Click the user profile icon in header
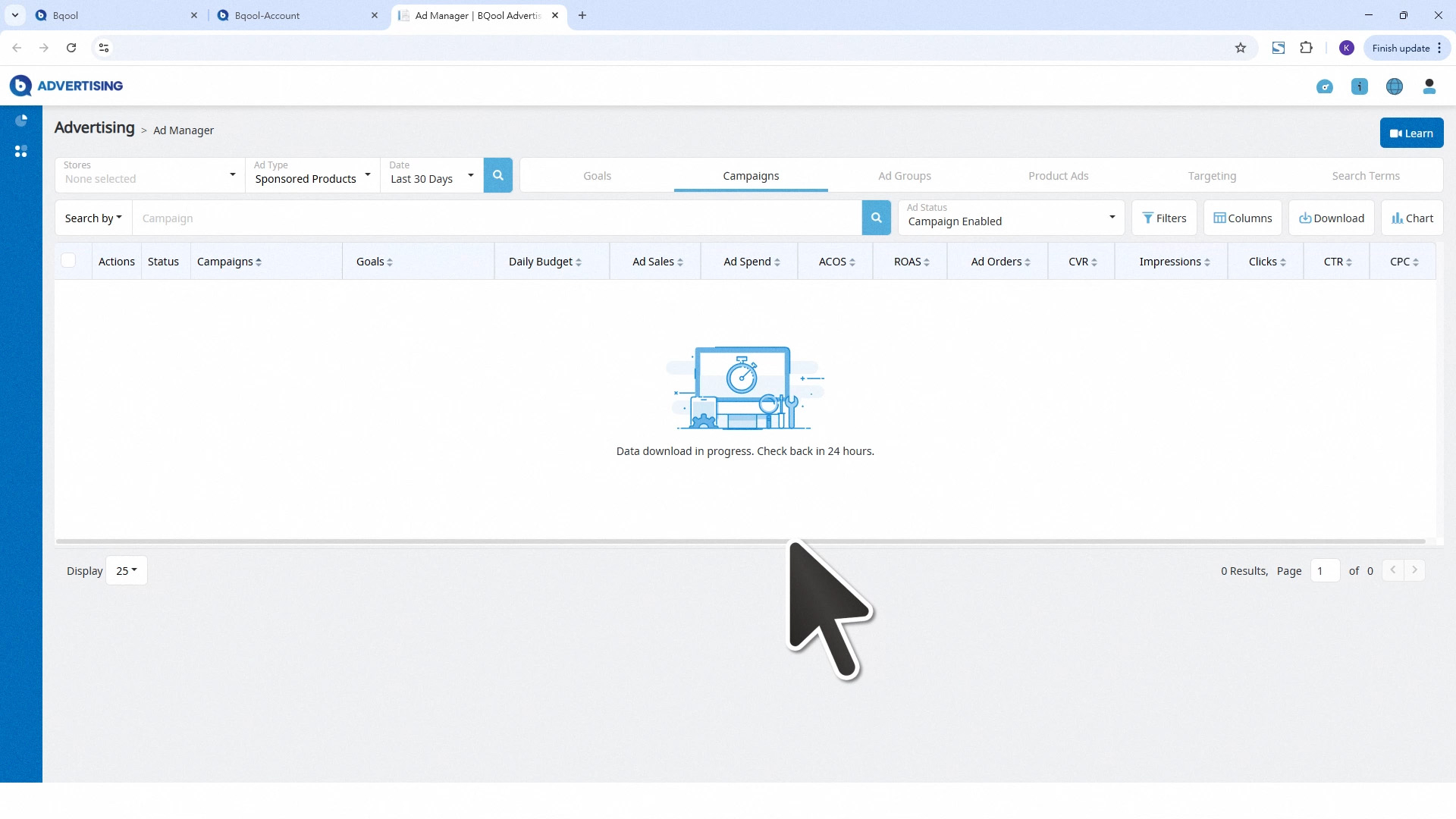The image size is (1456, 819). click(x=1429, y=86)
